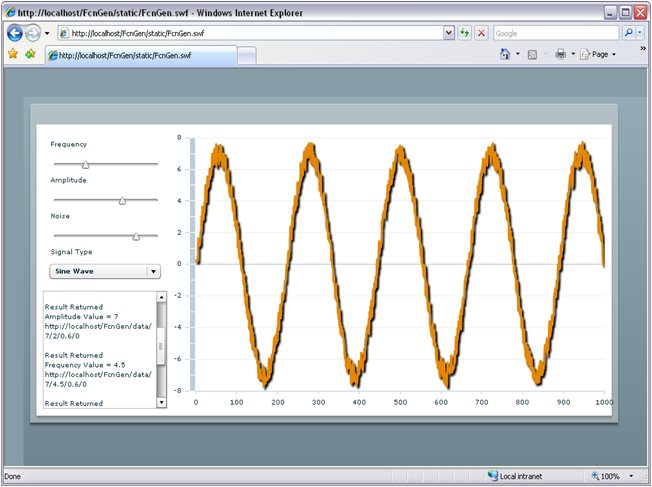Click the Noise slider thumb
The height and width of the screenshot is (487, 652).
[x=136, y=236]
